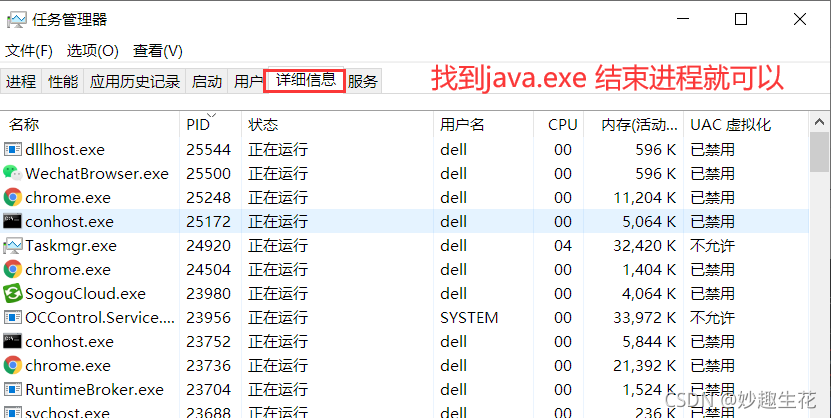
Task: Click conhost.exe console icon, PID 23752
Action: tap(12, 341)
